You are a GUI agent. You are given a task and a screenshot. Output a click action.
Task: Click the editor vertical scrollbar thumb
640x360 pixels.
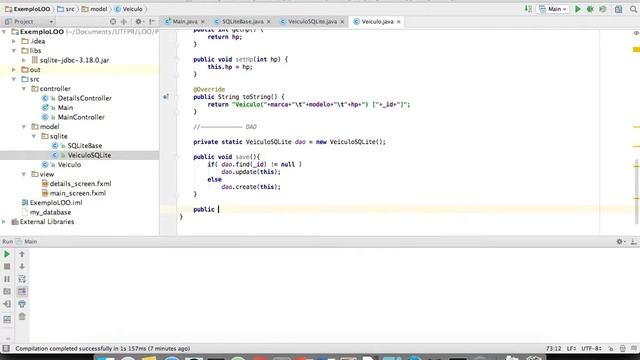click(636, 192)
